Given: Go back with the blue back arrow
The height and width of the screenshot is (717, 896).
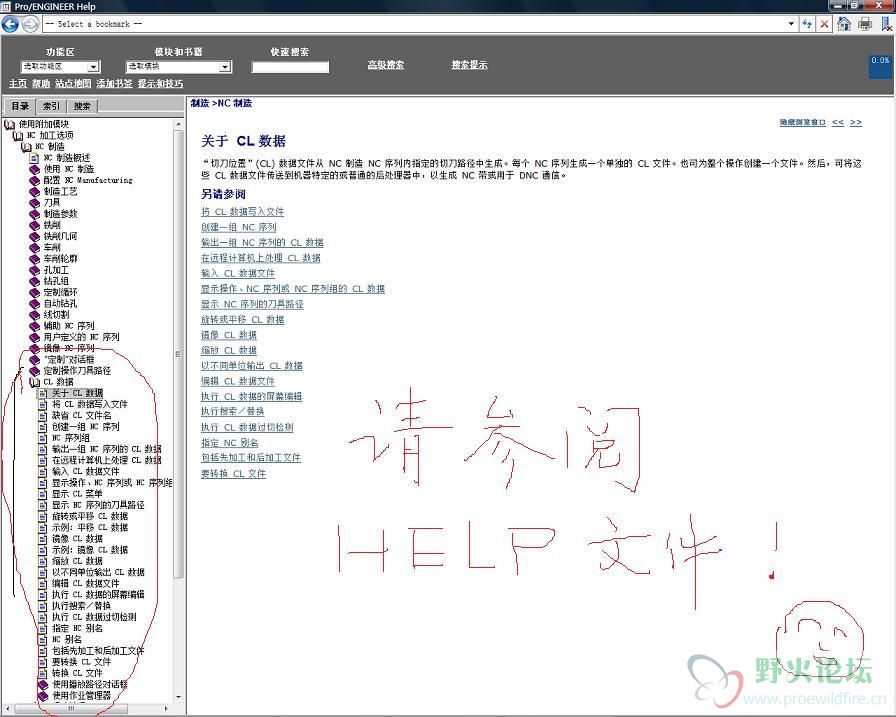Looking at the screenshot, I should pyautogui.click(x=10, y=24).
